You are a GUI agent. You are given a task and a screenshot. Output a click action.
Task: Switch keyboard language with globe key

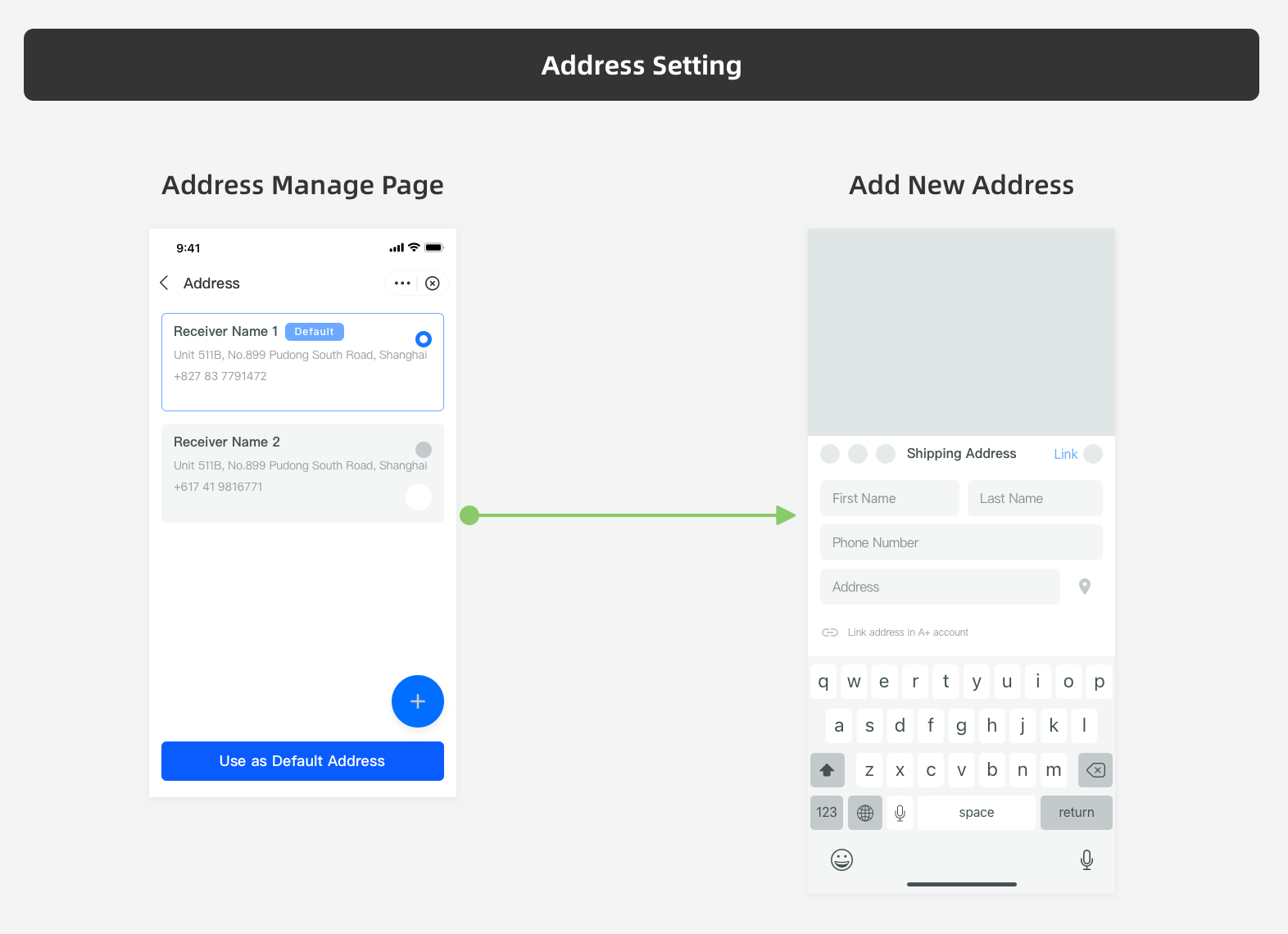click(x=865, y=813)
